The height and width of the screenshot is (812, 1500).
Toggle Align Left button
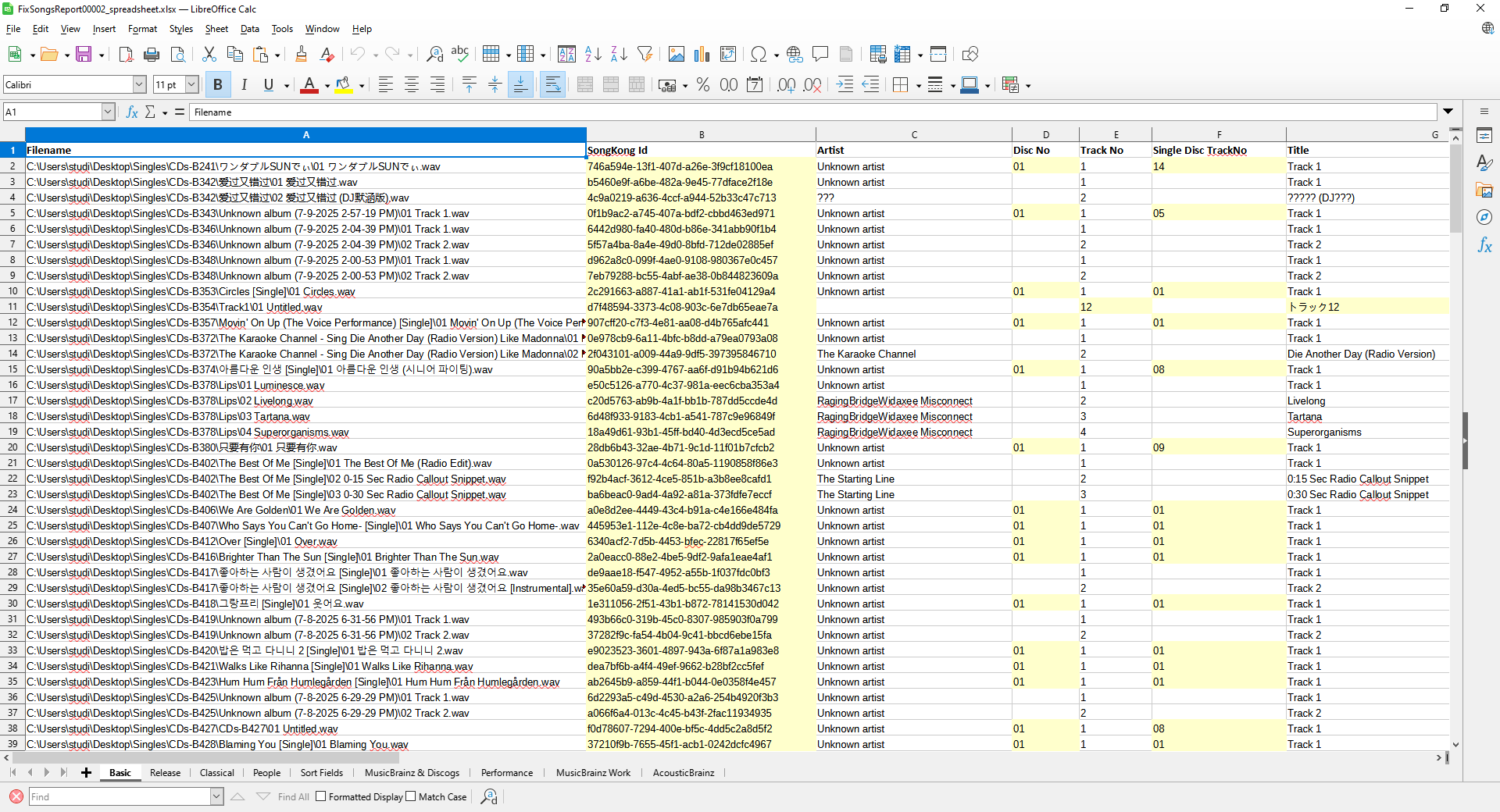[x=385, y=84]
